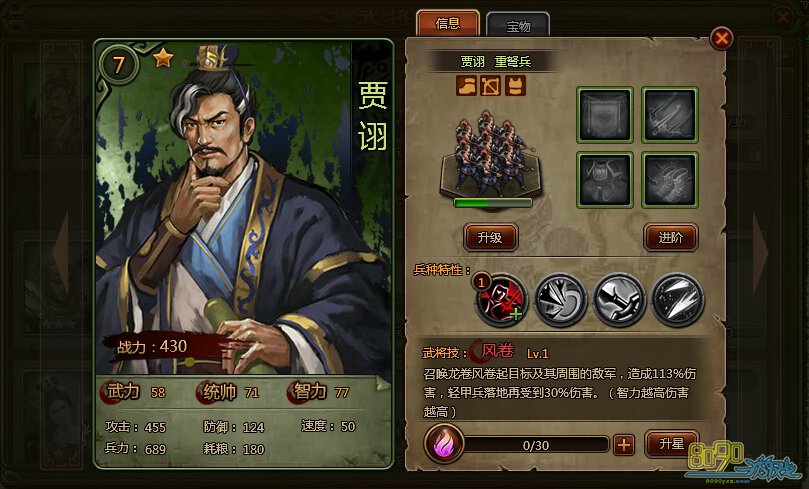The width and height of the screenshot is (809, 489).
Task: Select the locked hammer troop trait icon
Action: (x=619, y=300)
